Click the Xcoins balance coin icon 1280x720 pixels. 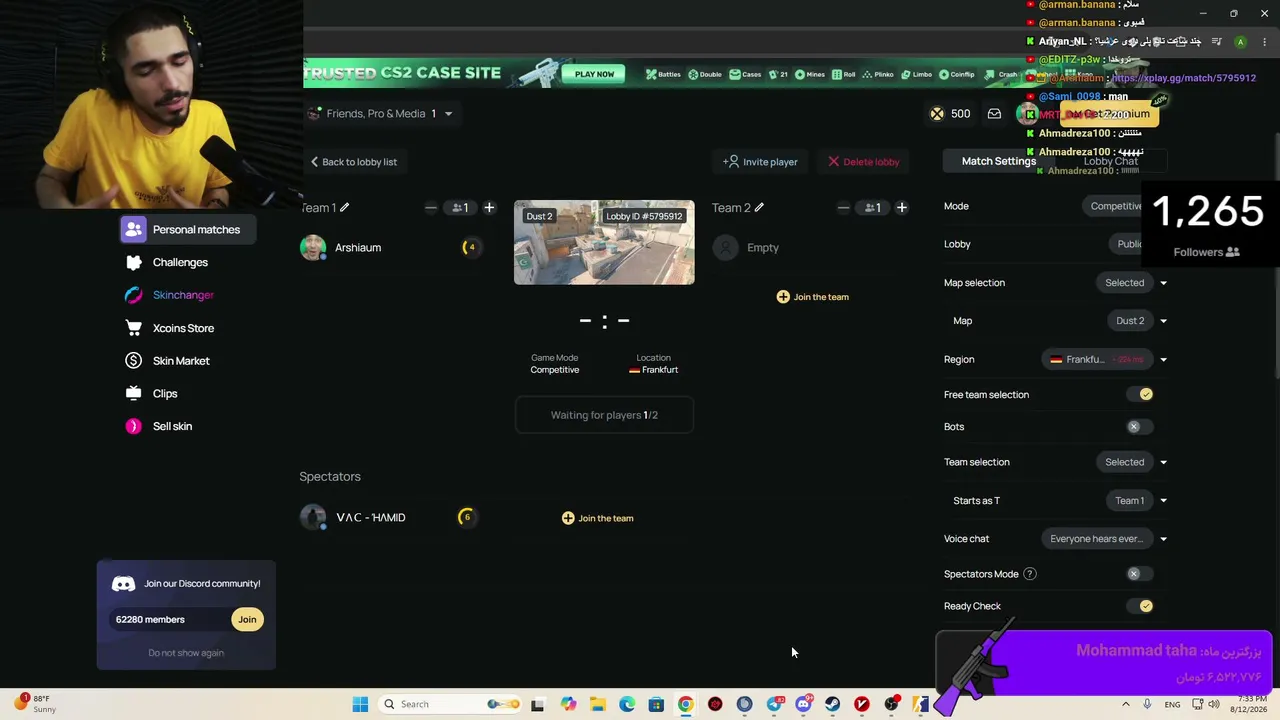(x=937, y=114)
